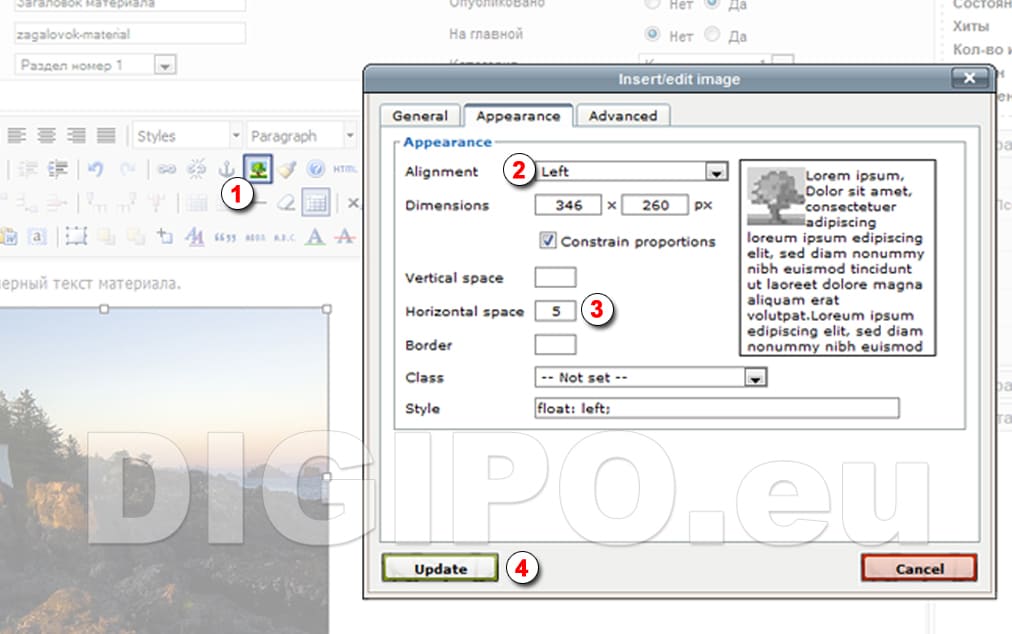Toggle the Constrain proportions checkbox
The height and width of the screenshot is (634, 1012).
547,241
